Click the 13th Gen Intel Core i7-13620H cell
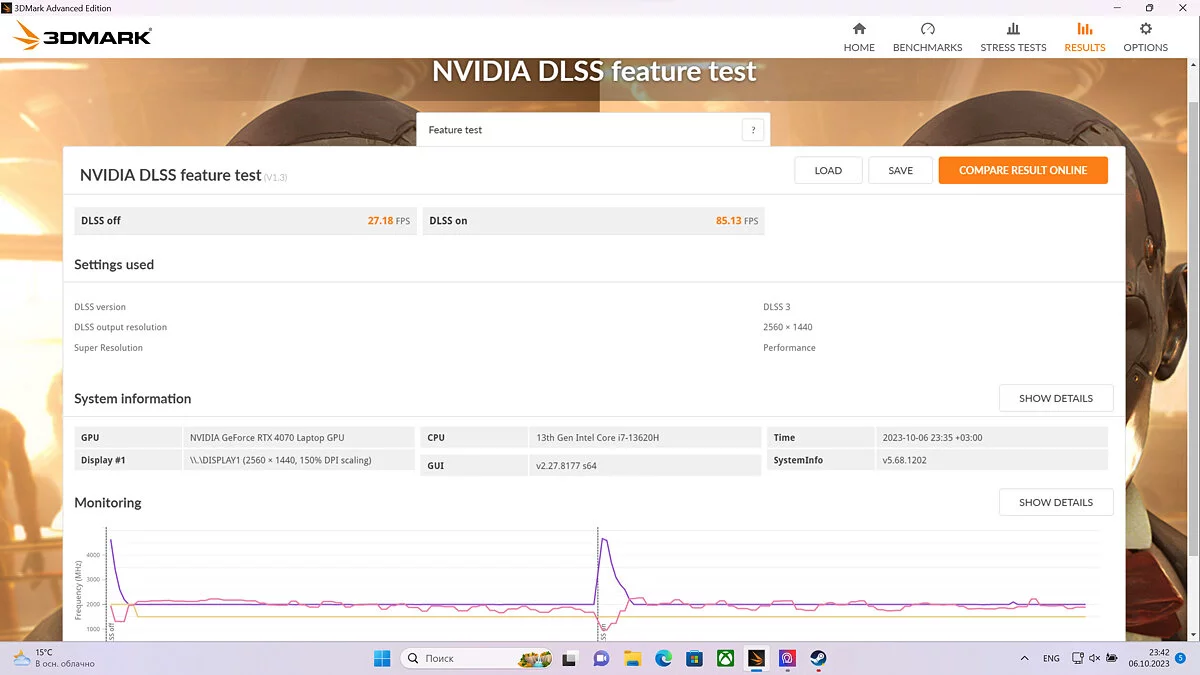The width and height of the screenshot is (1200, 675). tap(645, 437)
